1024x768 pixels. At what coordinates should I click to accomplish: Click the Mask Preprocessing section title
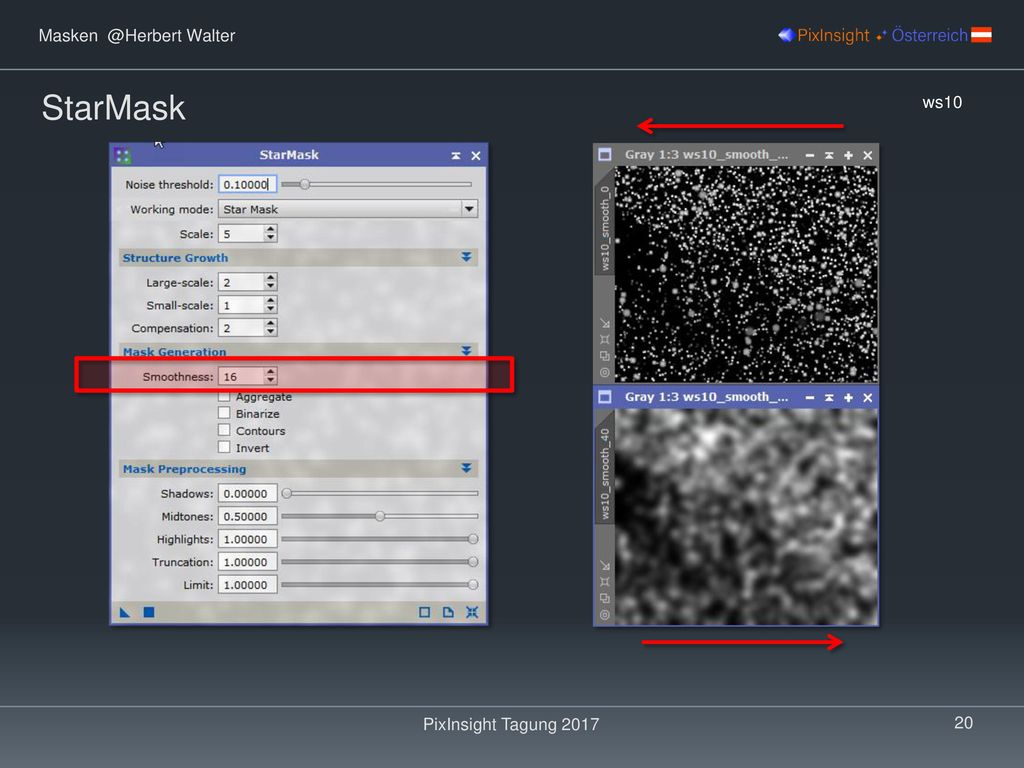(x=184, y=468)
